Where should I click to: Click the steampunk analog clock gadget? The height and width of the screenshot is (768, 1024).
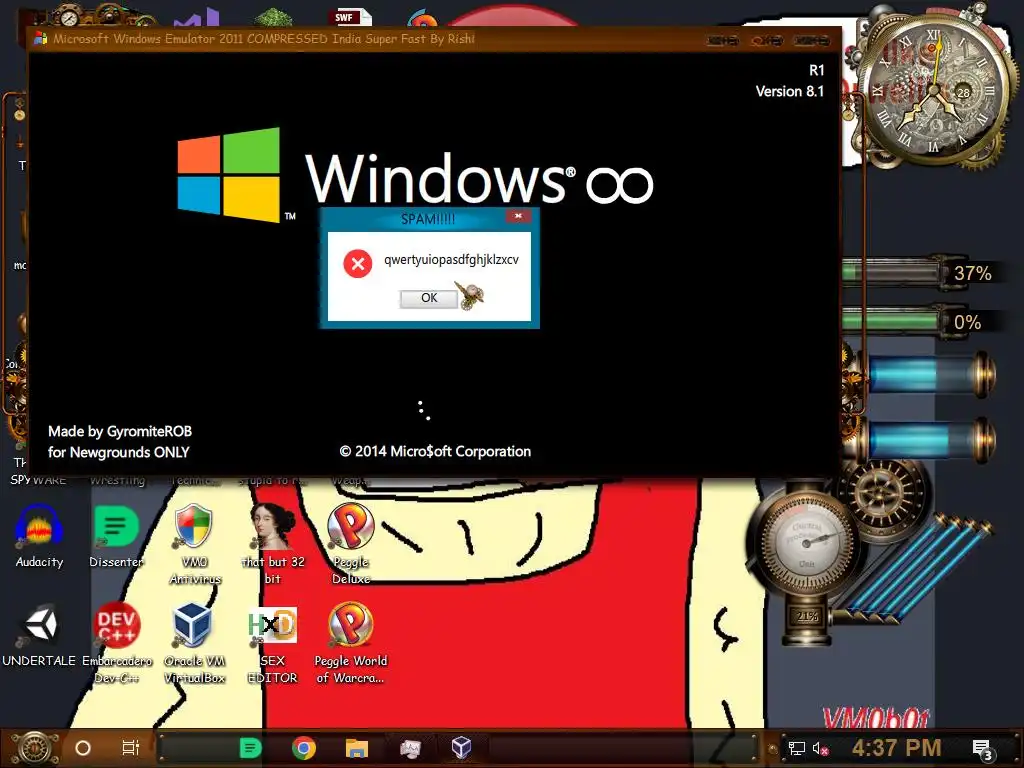[933, 90]
